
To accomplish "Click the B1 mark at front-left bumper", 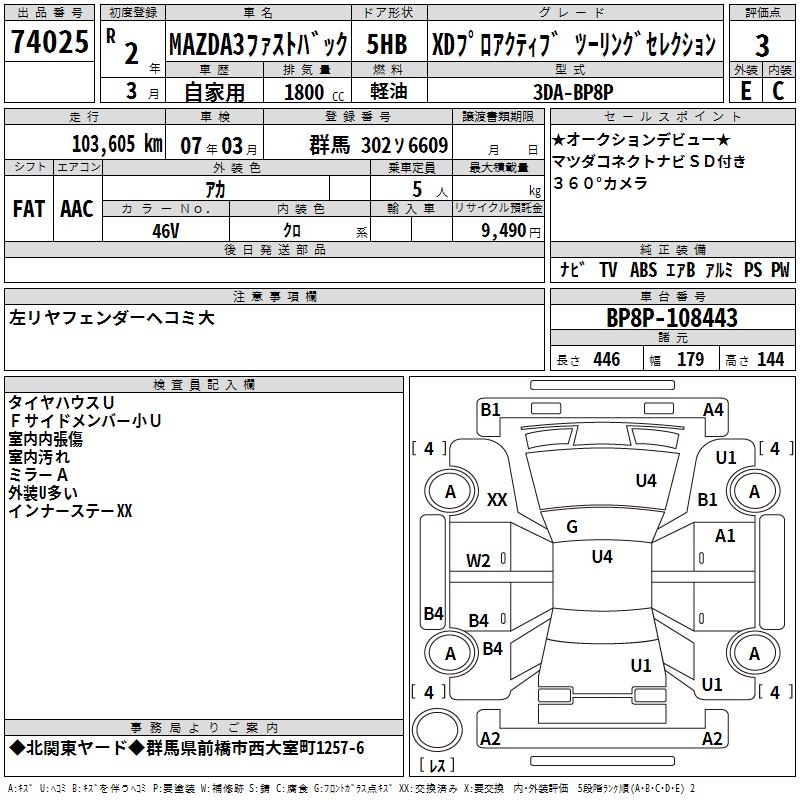I will click(490, 410).
